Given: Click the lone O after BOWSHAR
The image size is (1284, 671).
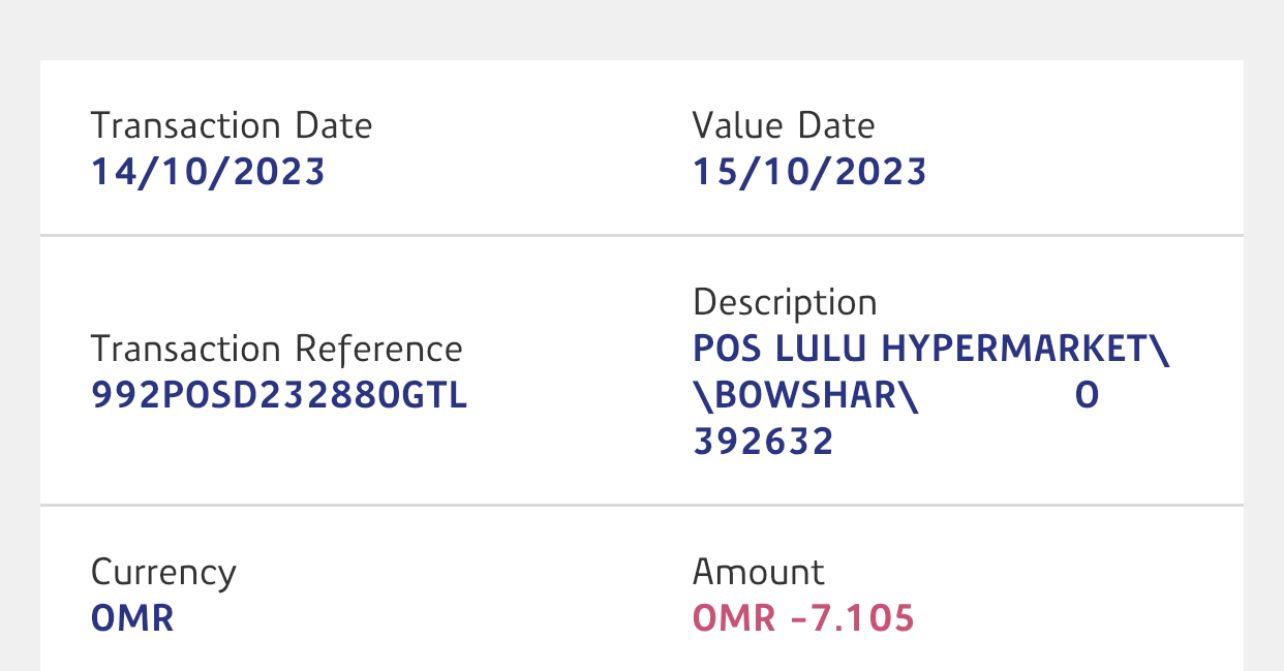Looking at the screenshot, I should pyautogui.click(x=1087, y=396).
